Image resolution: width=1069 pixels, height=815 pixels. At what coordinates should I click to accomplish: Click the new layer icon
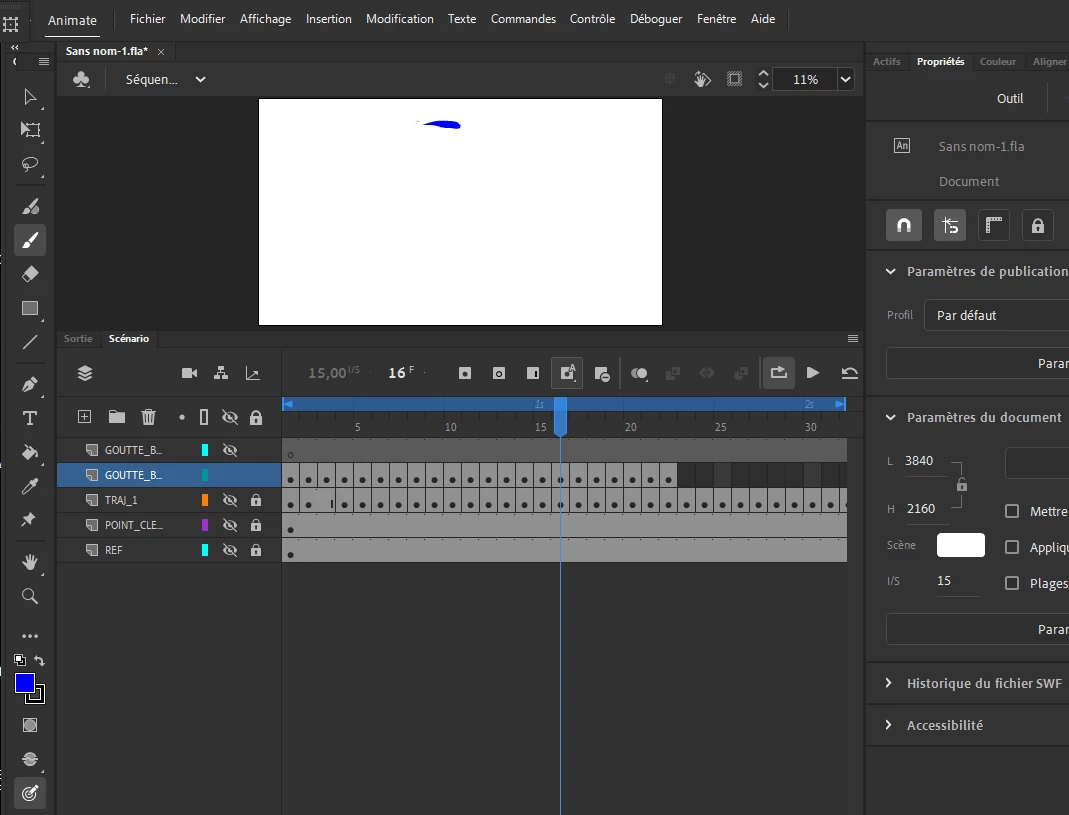(84, 417)
